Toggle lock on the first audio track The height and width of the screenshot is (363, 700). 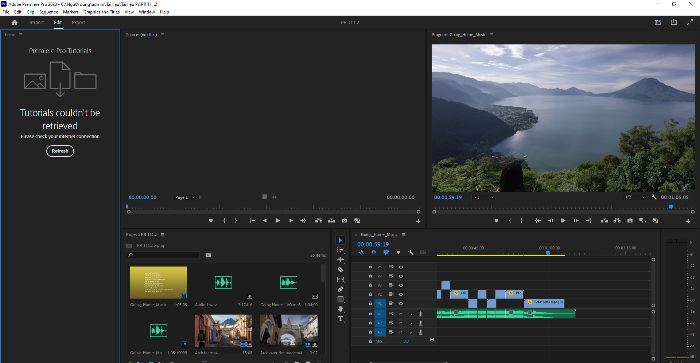[x=370, y=314]
